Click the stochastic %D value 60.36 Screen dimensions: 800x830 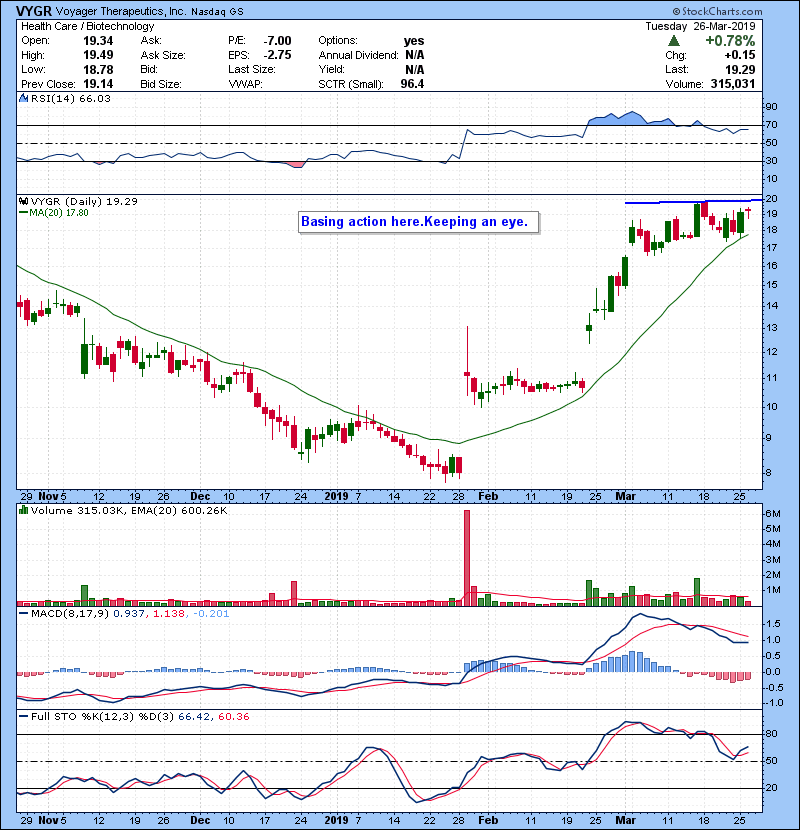pyautogui.click(x=233, y=717)
